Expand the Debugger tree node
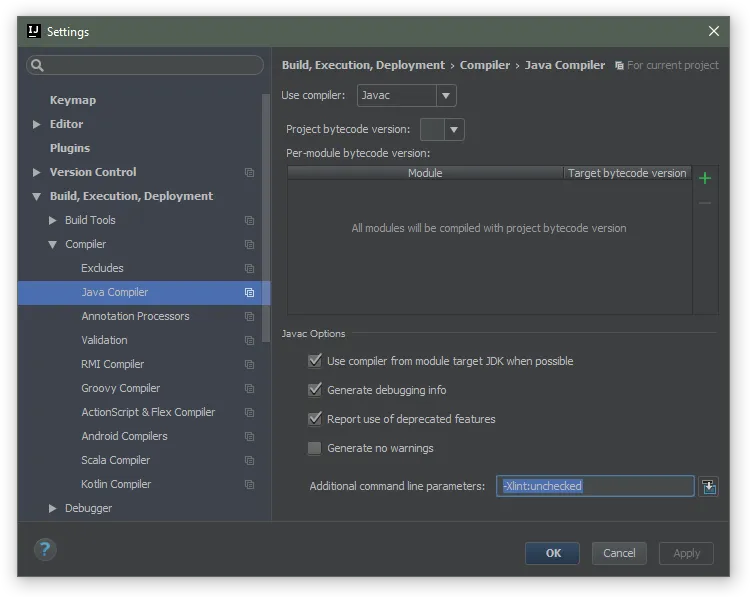The image size is (750, 597). coord(52,508)
